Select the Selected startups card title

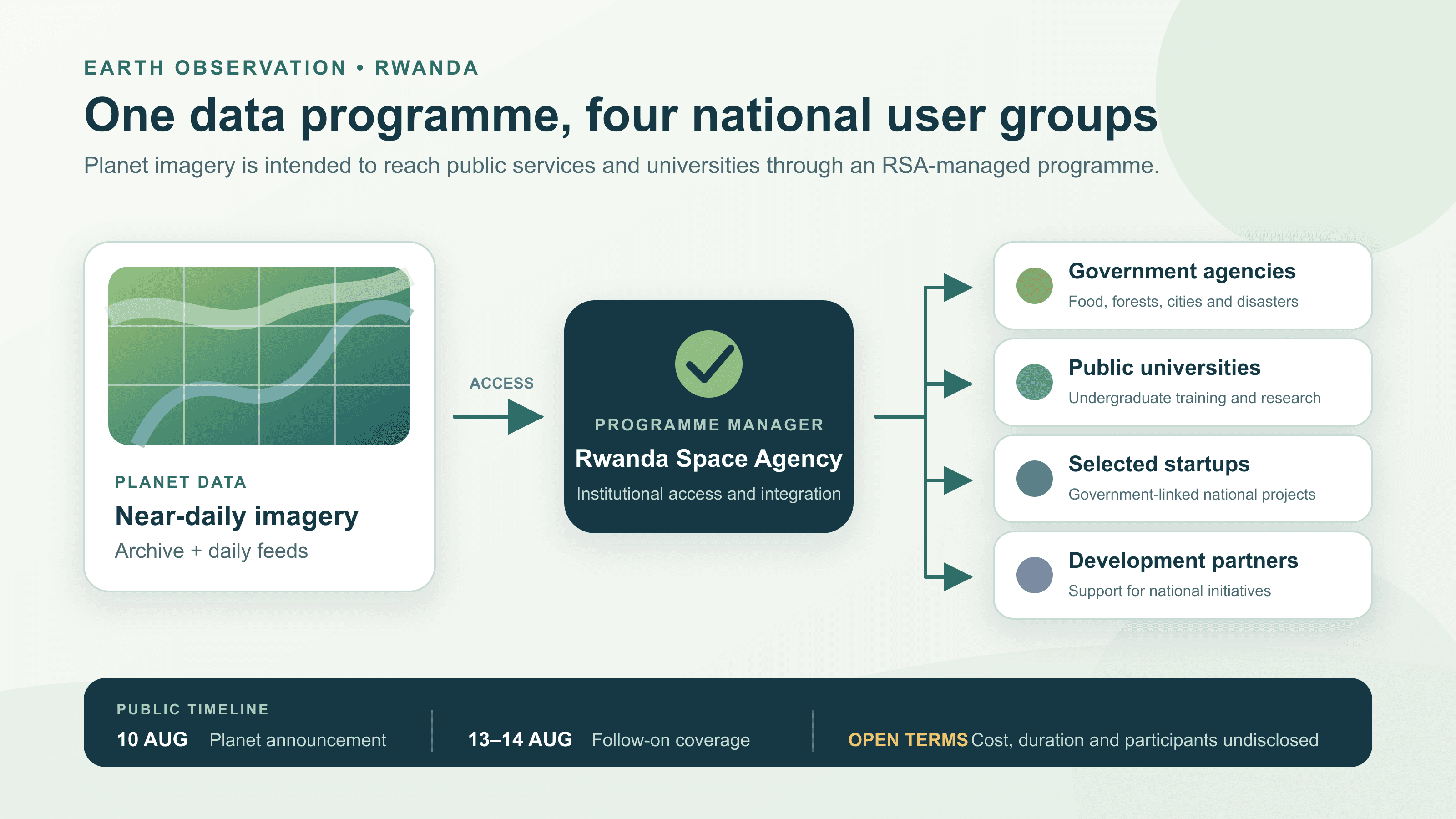point(1159,464)
